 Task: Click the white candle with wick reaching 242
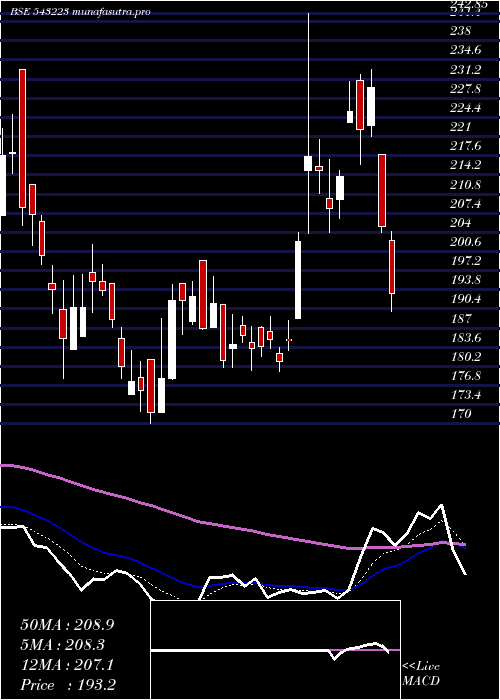coord(308,163)
